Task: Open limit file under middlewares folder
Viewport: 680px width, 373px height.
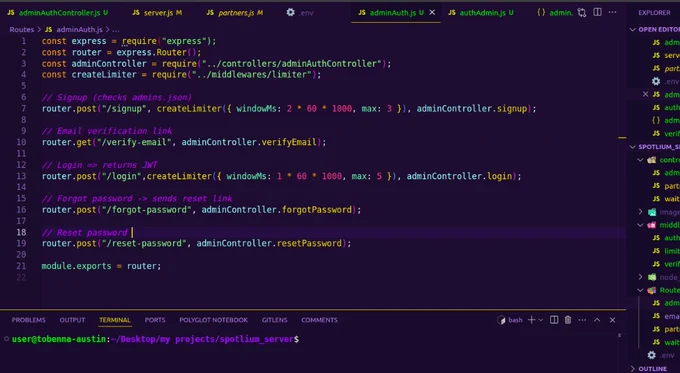Action: [666, 251]
